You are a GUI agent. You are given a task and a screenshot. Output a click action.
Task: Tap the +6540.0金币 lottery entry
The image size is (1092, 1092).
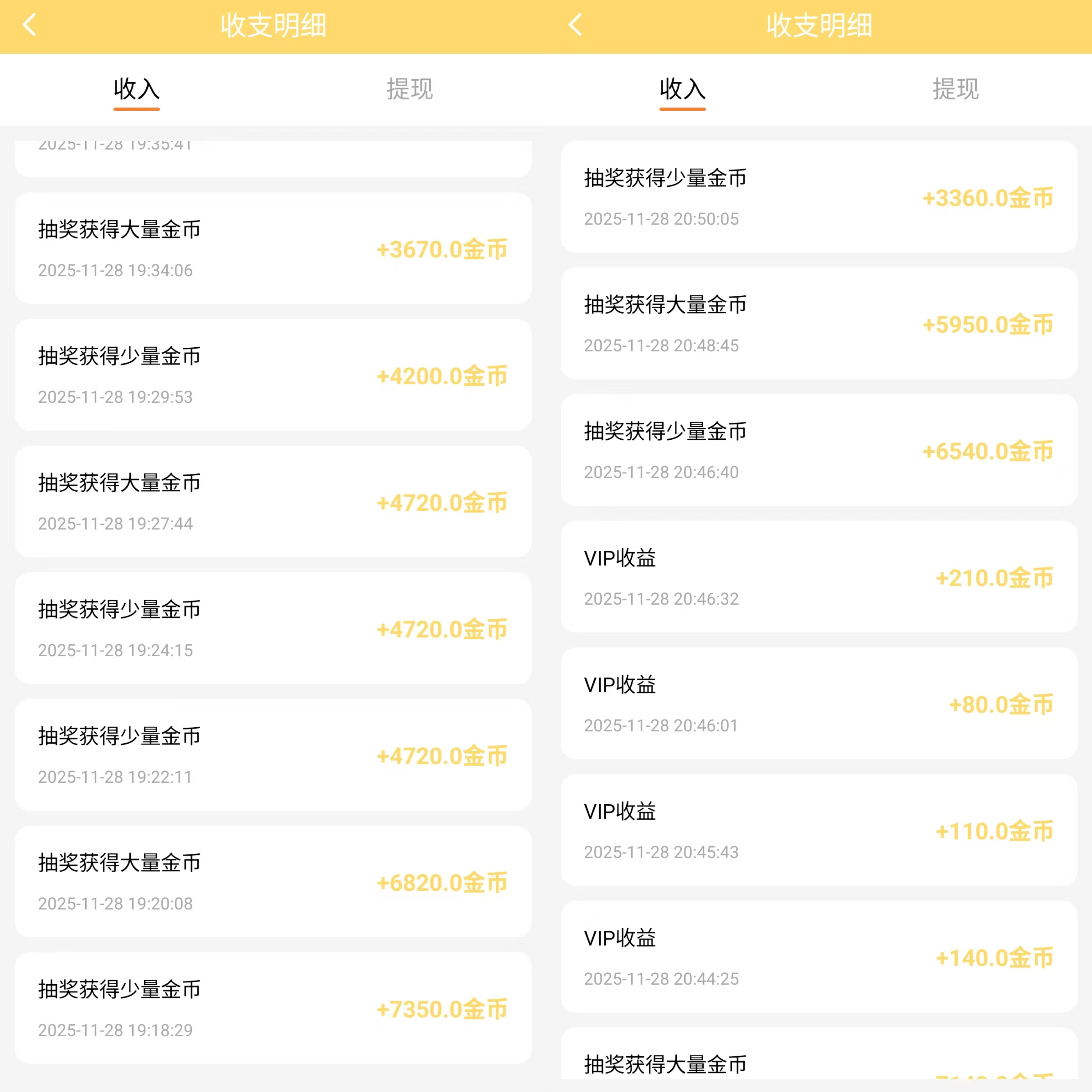pos(819,451)
